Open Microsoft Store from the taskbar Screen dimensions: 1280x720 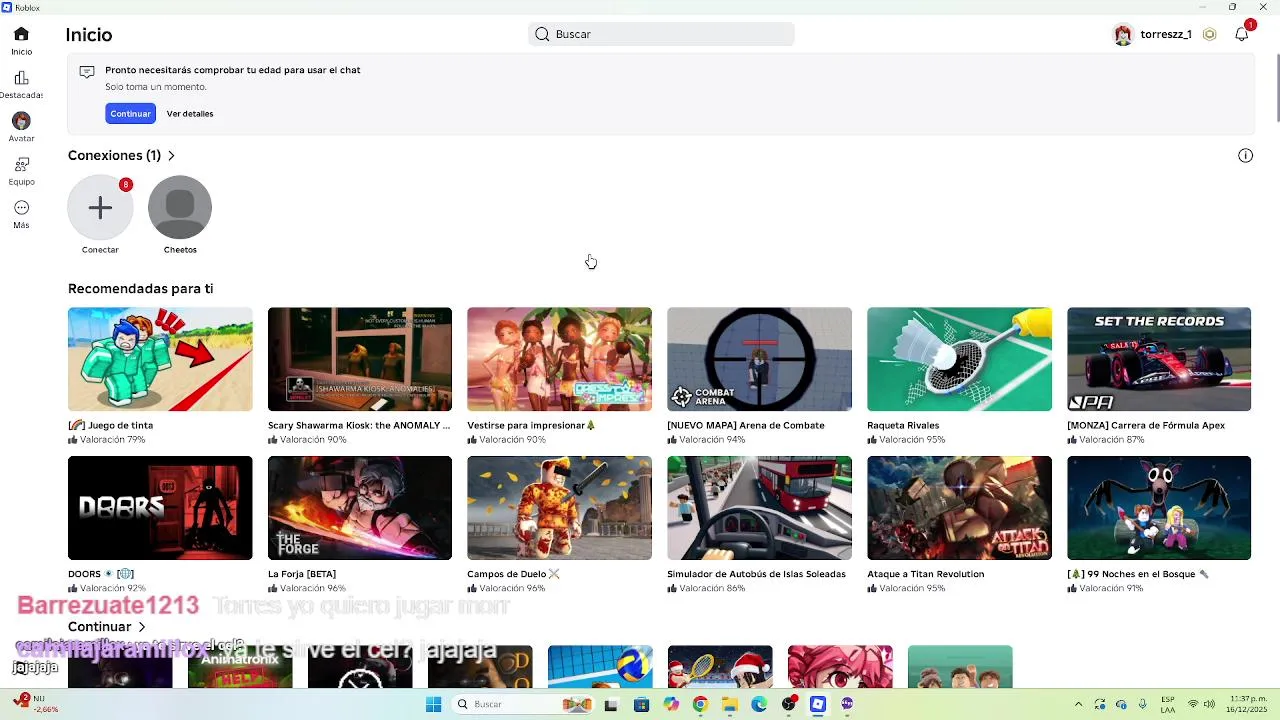pyautogui.click(x=642, y=704)
